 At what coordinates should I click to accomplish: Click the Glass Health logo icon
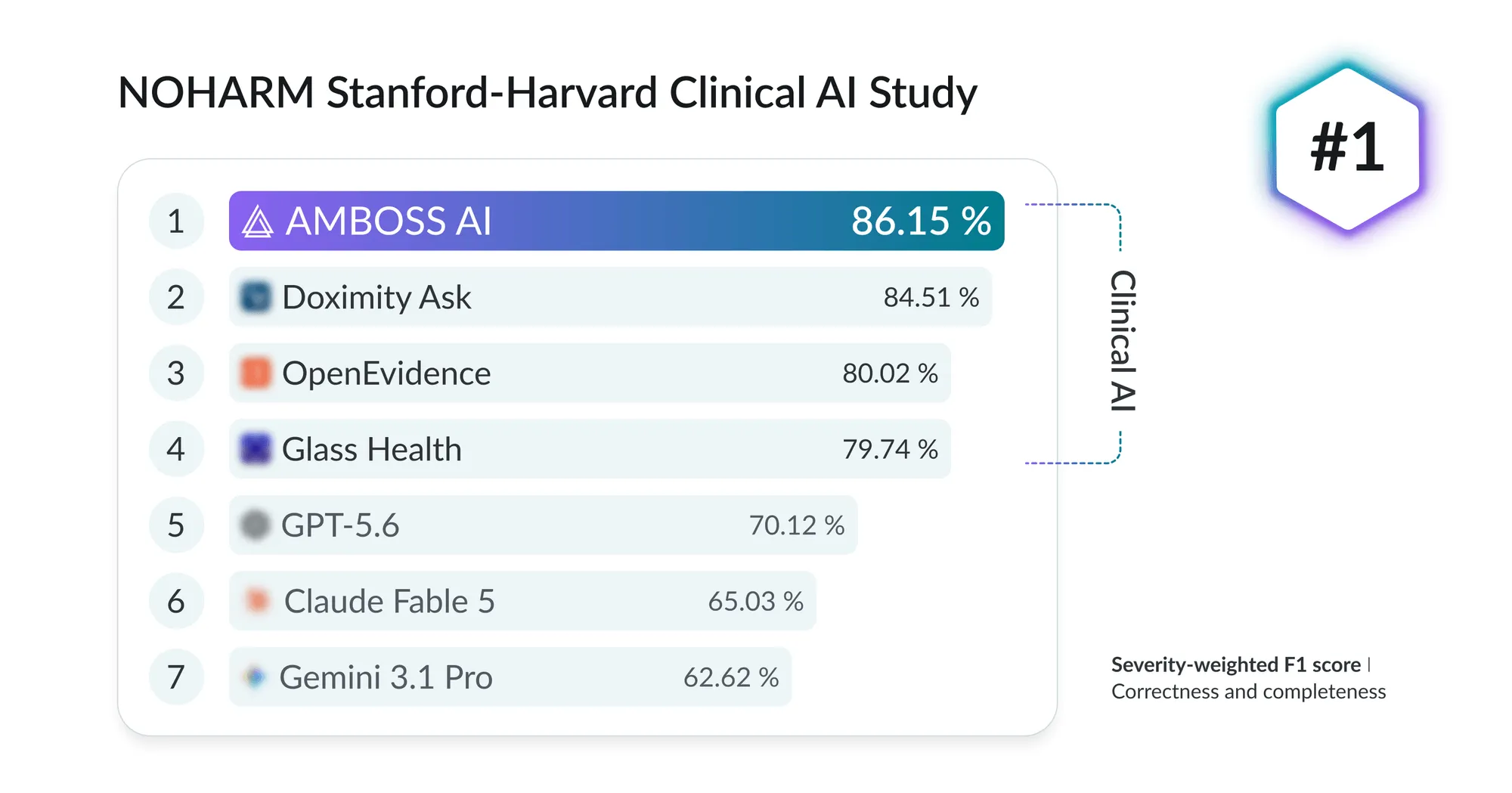[256, 449]
